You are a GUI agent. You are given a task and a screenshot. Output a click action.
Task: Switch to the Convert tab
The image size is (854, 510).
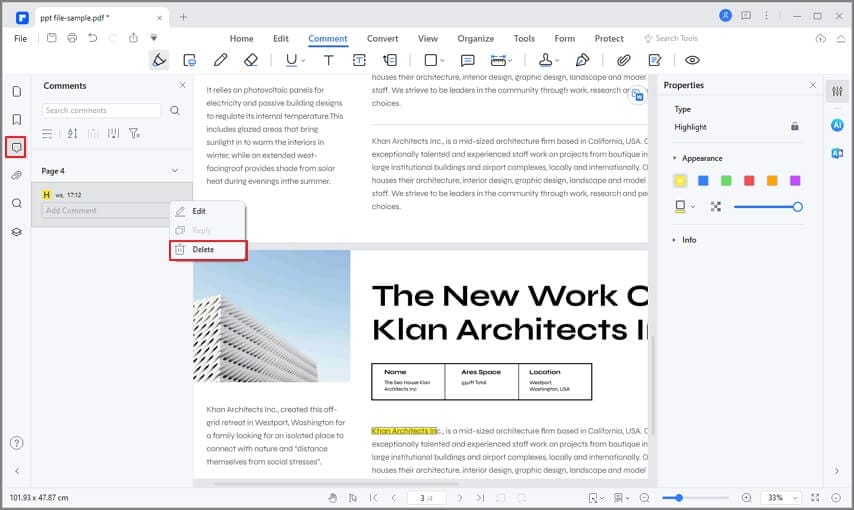(x=382, y=39)
